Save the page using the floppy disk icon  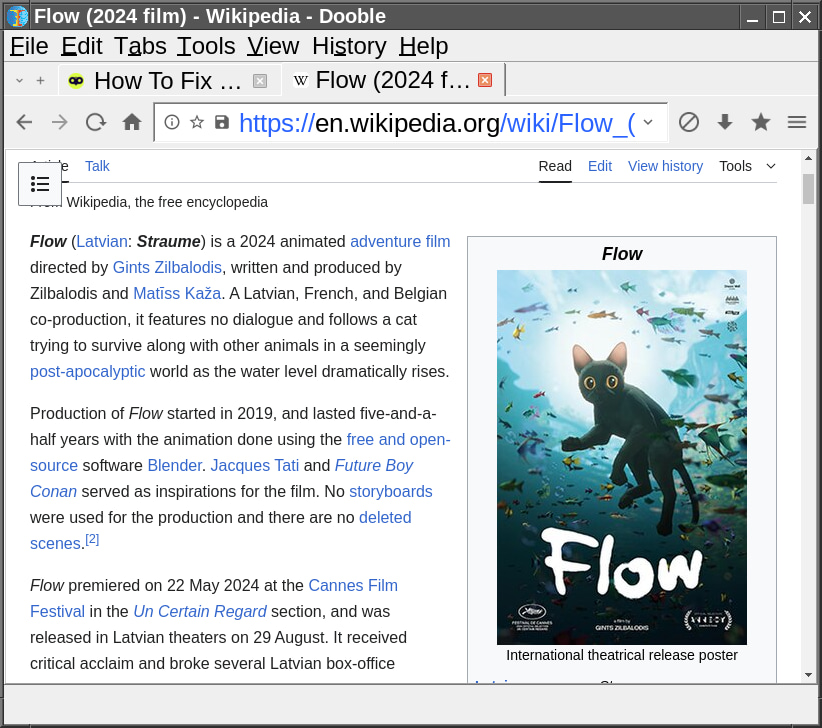tap(222, 122)
